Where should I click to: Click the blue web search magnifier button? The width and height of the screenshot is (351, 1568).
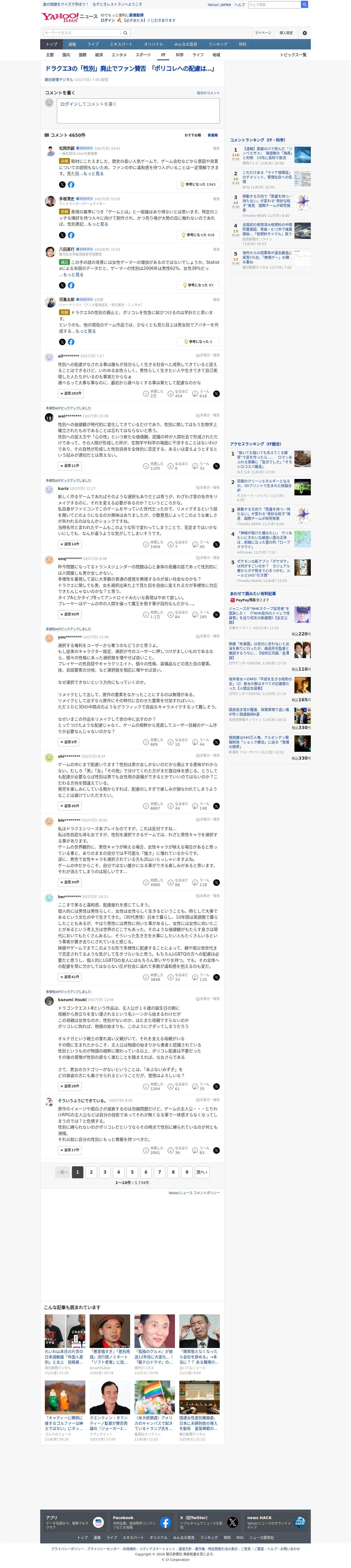click(305, 4)
